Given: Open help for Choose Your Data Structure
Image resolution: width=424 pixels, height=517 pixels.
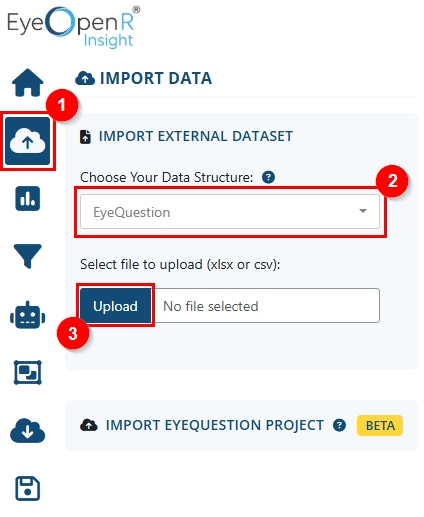Looking at the screenshot, I should [268, 177].
